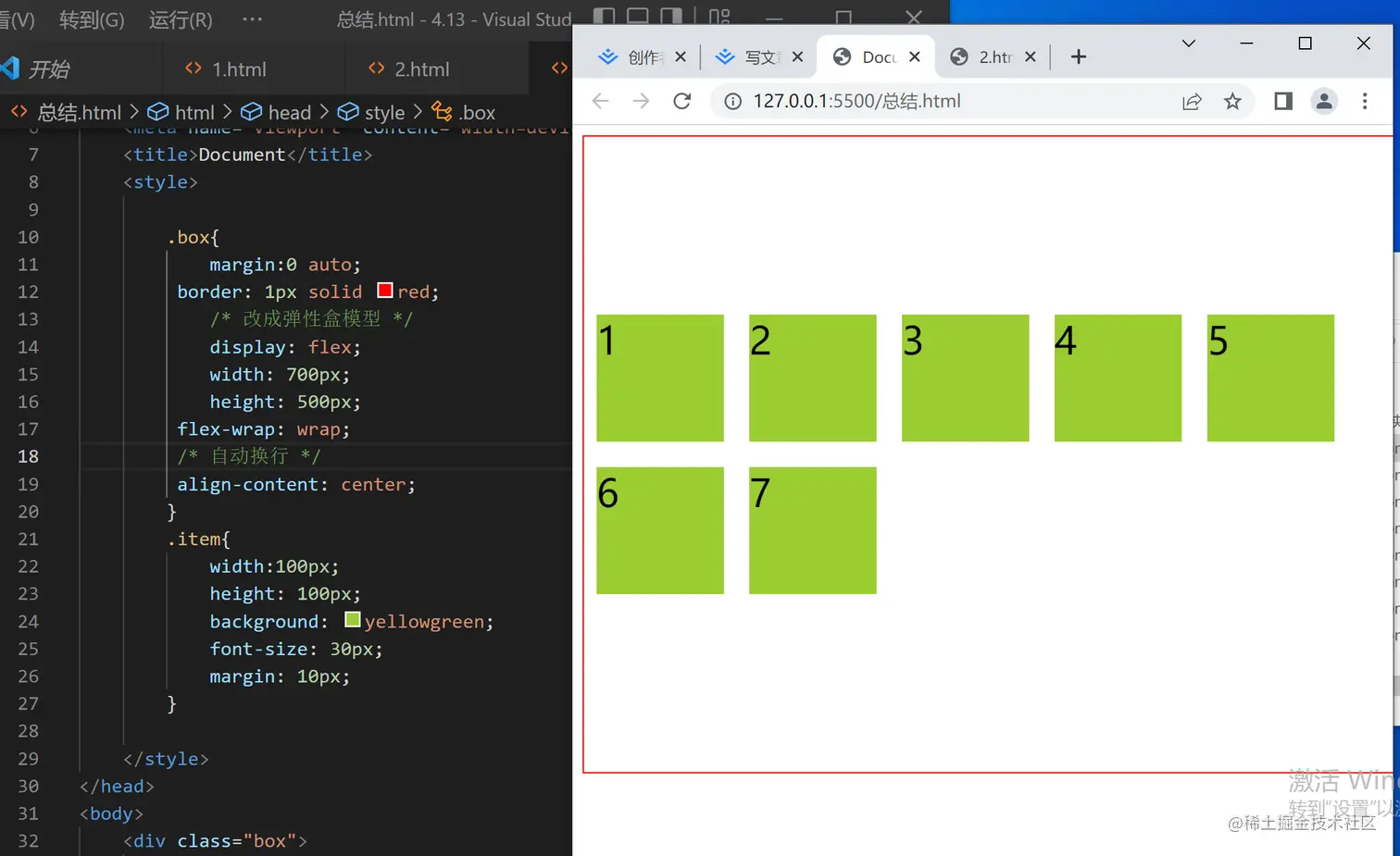Bookmark this page with the star
The image size is (1400, 856).
pos(1232,101)
